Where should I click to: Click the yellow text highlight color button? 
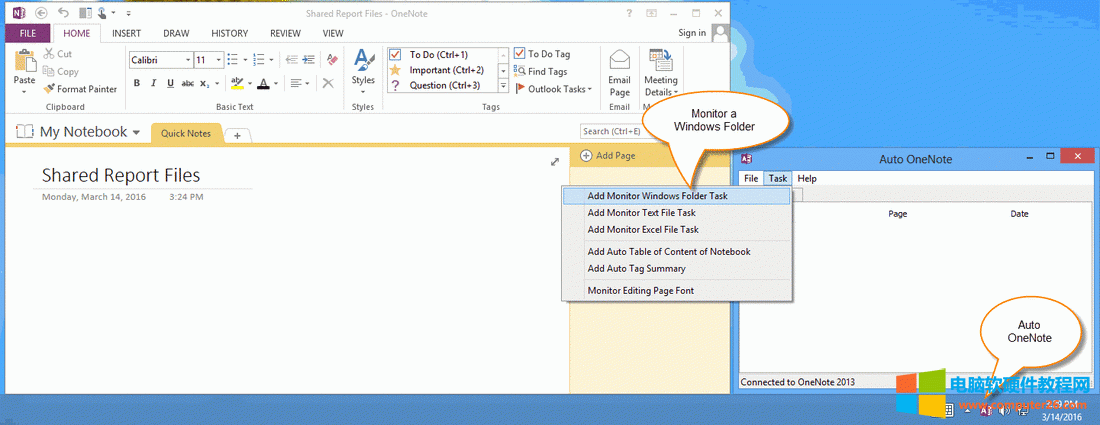tap(236, 84)
